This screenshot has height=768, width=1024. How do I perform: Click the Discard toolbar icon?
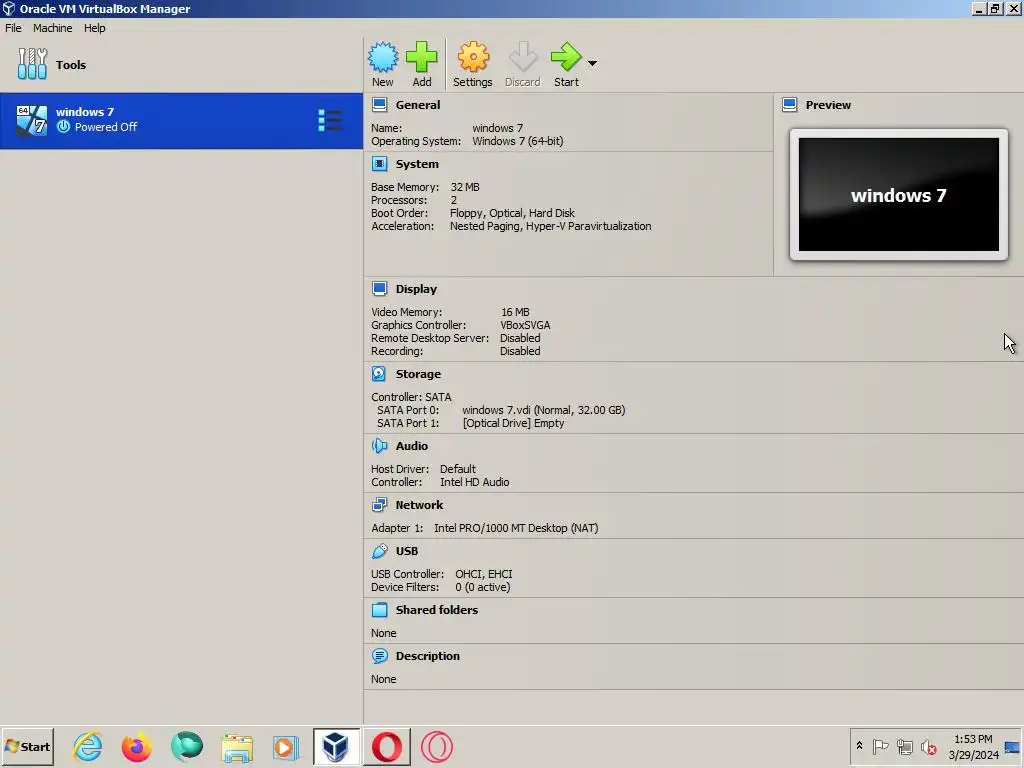[x=522, y=64]
